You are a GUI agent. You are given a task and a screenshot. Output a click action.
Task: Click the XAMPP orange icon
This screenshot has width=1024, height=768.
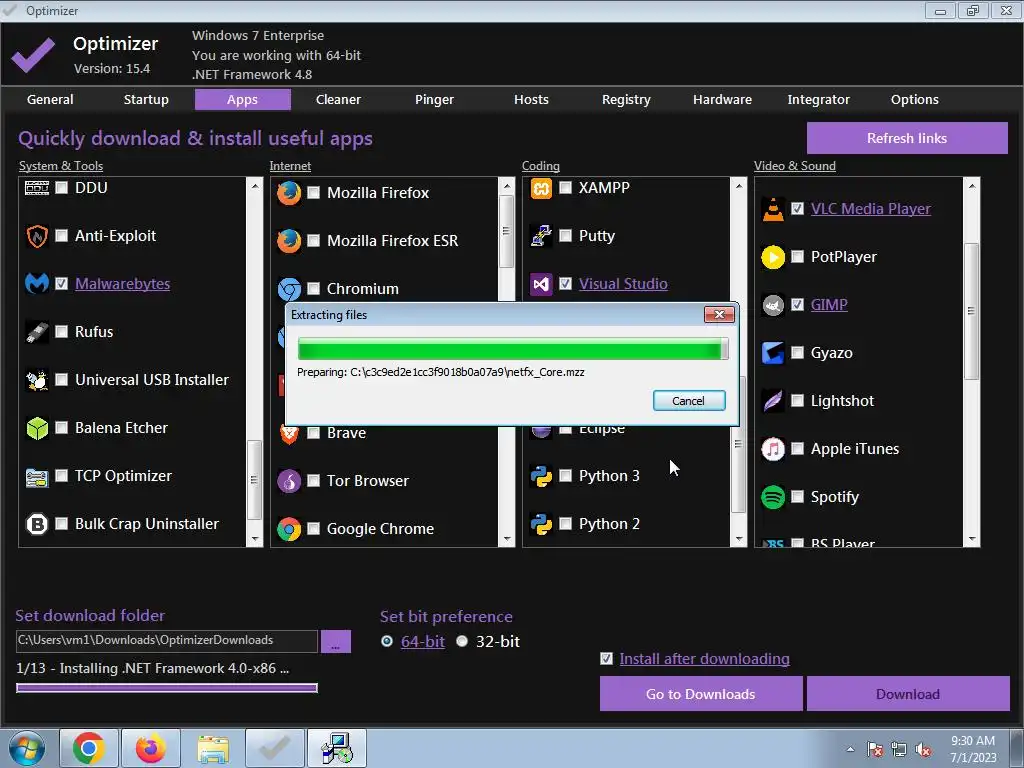[541, 188]
